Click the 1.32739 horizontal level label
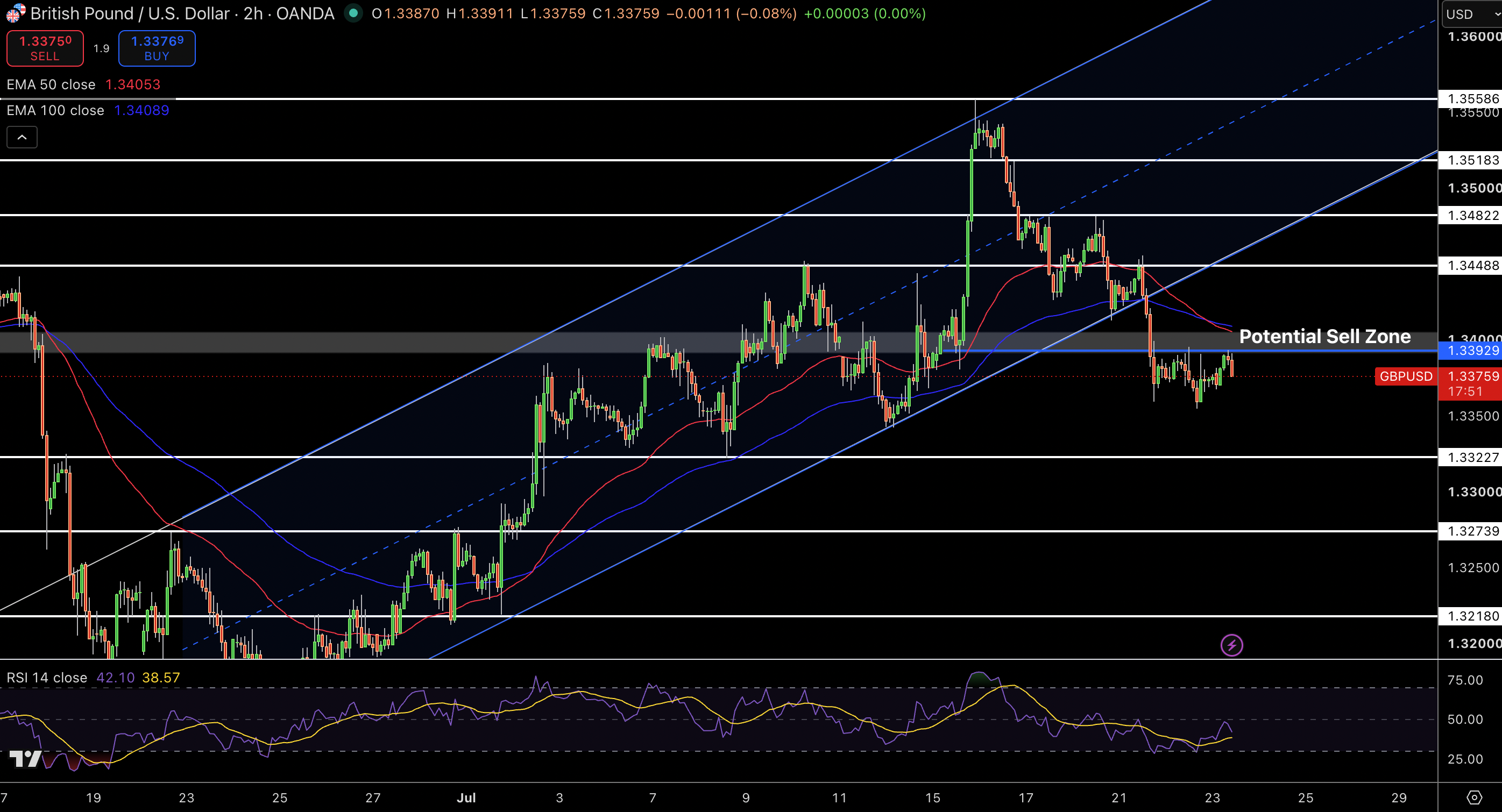Image resolution: width=1502 pixels, height=812 pixels. click(x=1470, y=531)
